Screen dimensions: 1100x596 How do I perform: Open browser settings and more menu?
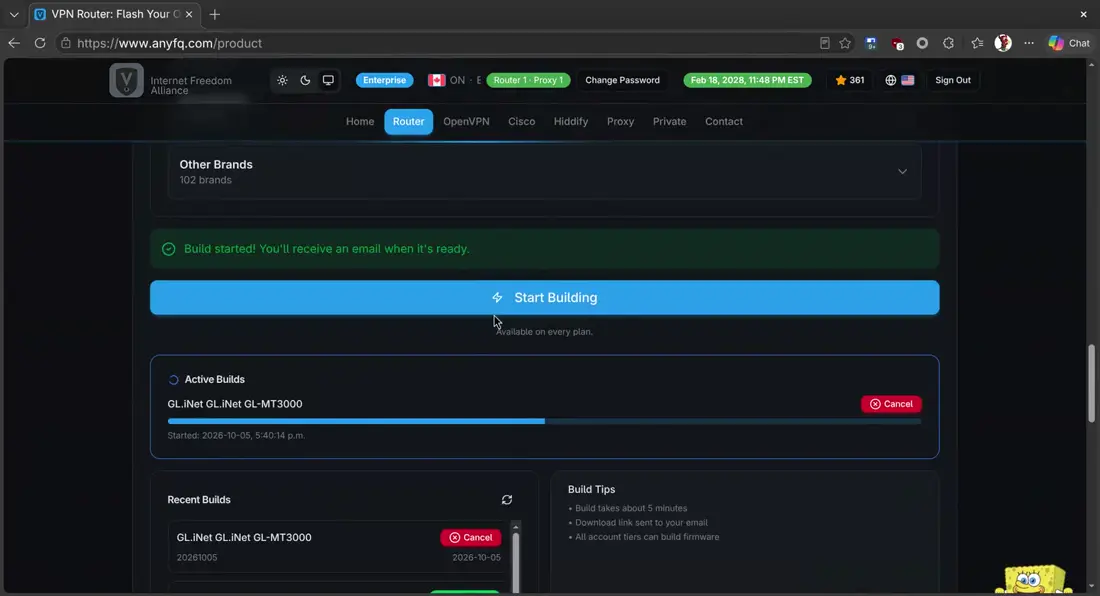(1029, 43)
